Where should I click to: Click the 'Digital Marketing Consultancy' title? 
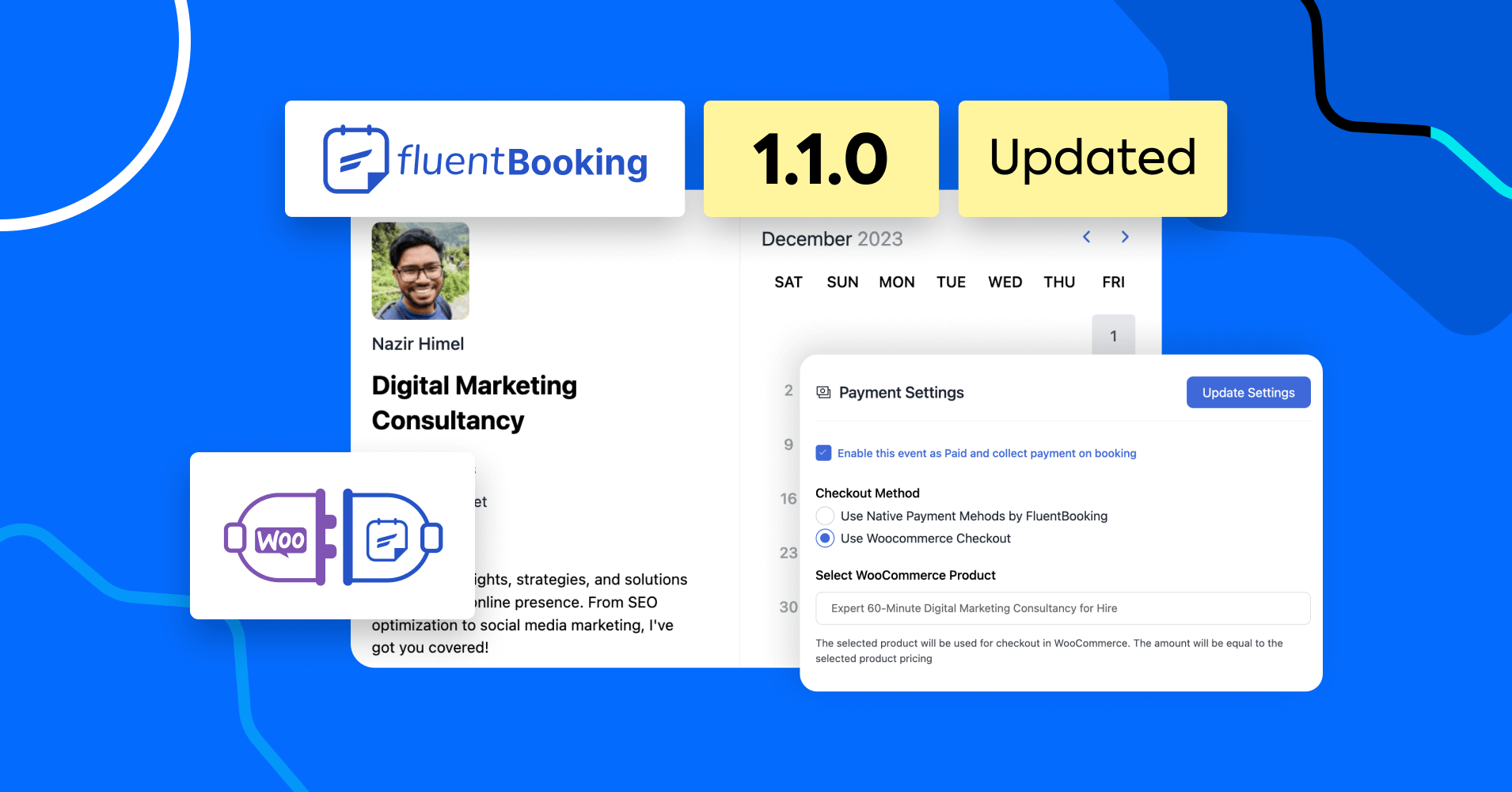[x=474, y=403]
